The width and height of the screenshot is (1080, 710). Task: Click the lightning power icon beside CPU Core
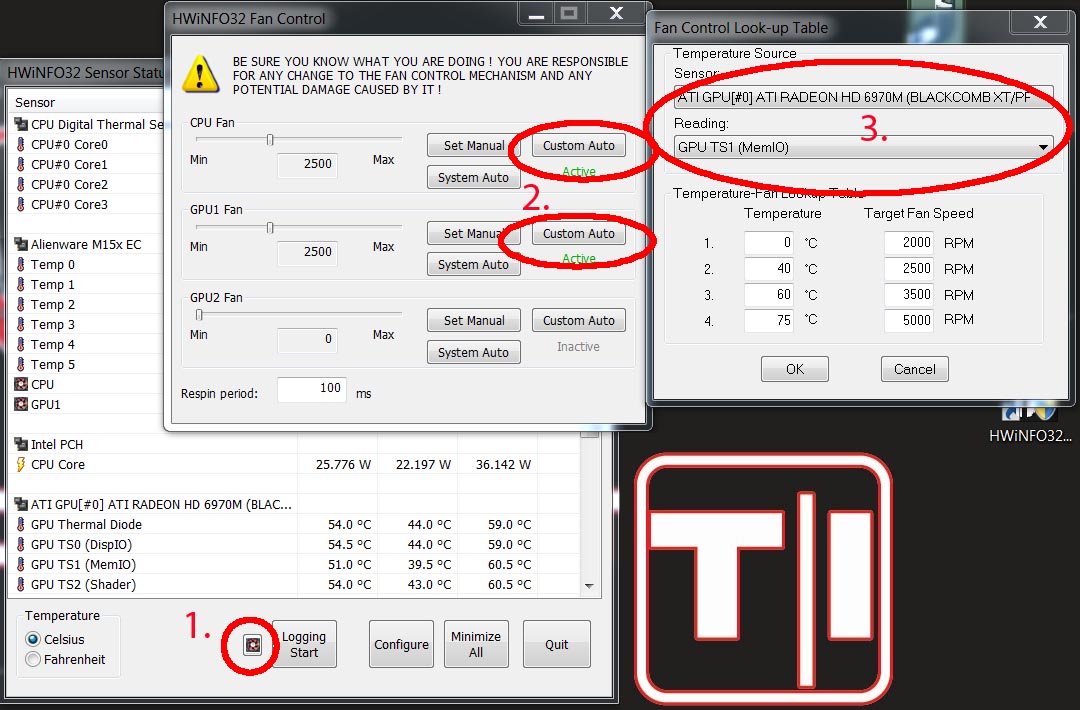click(x=21, y=464)
